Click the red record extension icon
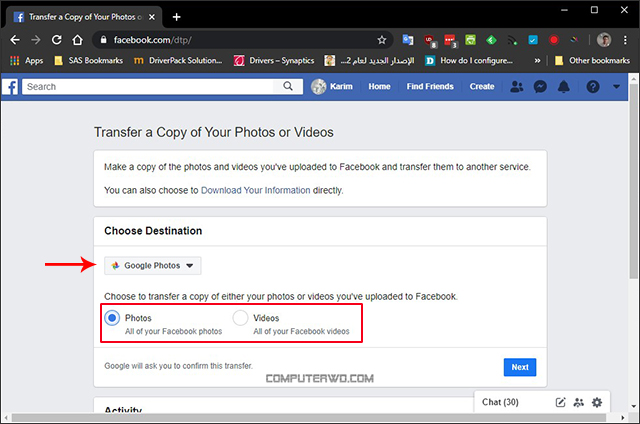 tap(553, 40)
